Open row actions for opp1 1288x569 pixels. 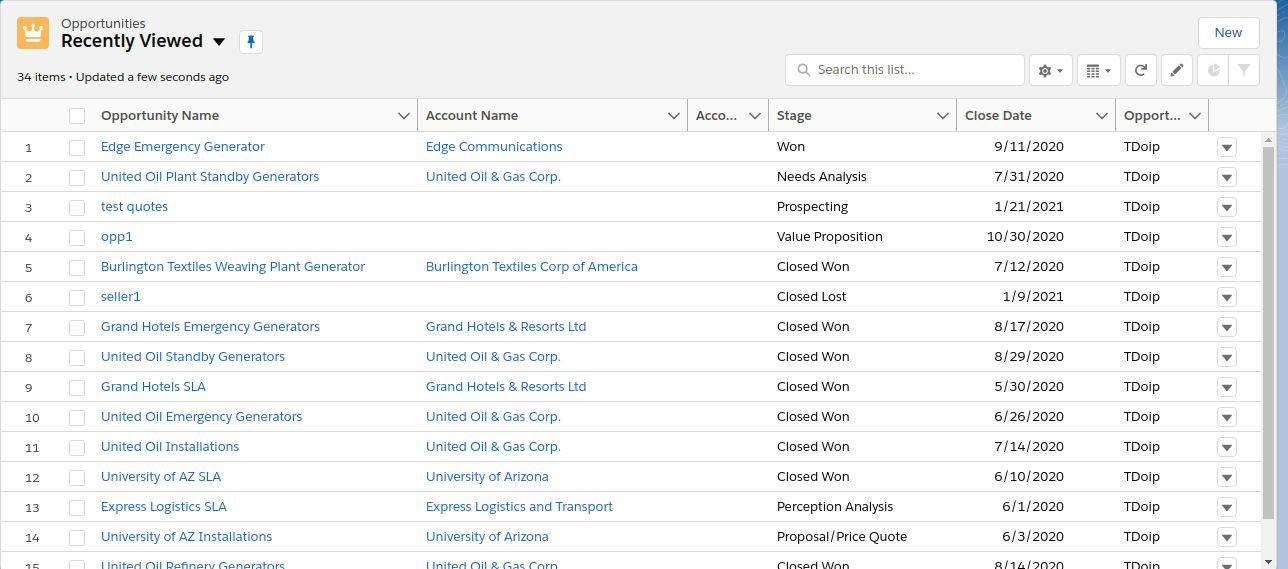click(1227, 237)
